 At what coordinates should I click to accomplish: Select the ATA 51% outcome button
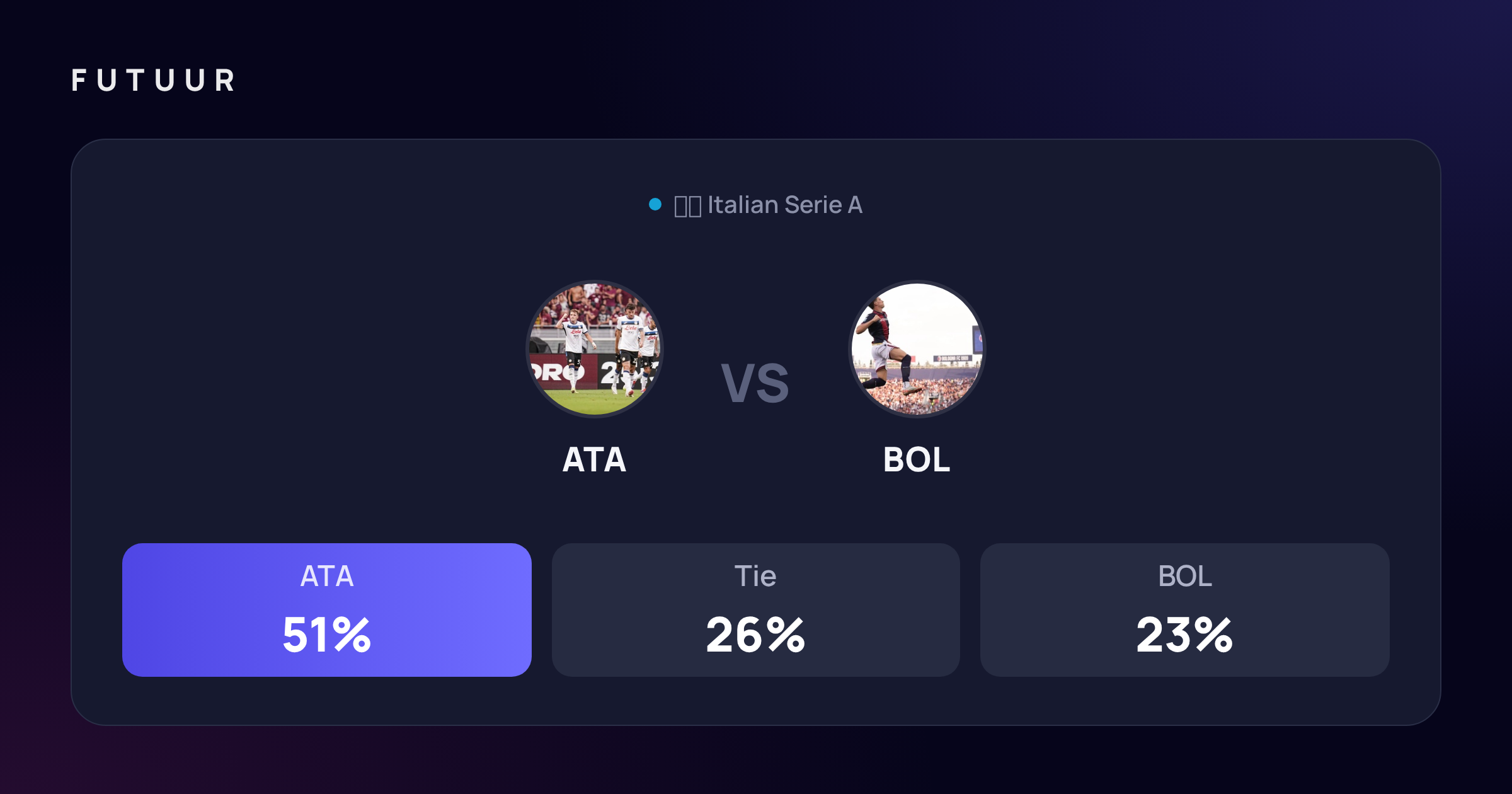(327, 610)
